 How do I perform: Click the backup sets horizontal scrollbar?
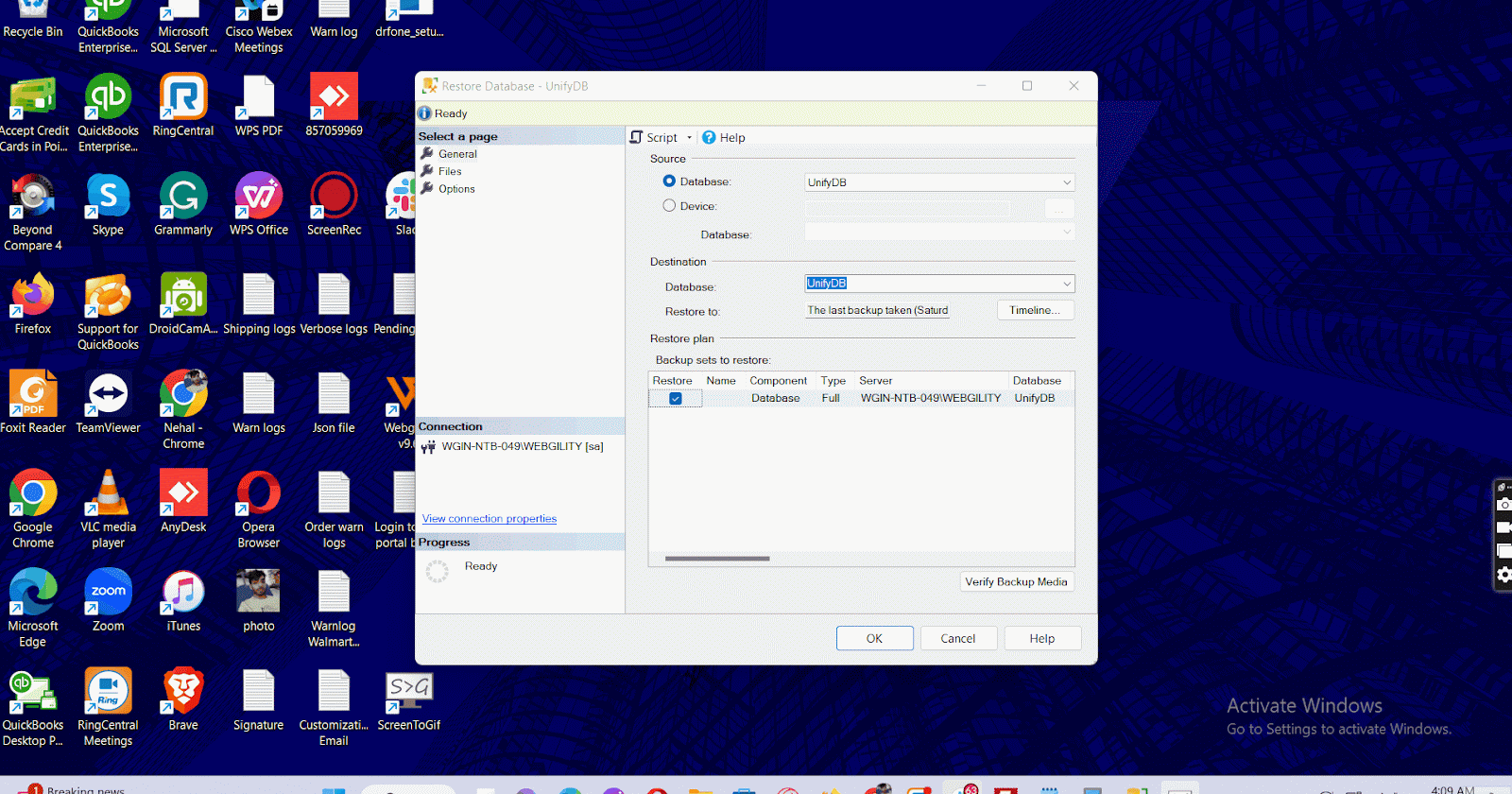[x=717, y=559]
